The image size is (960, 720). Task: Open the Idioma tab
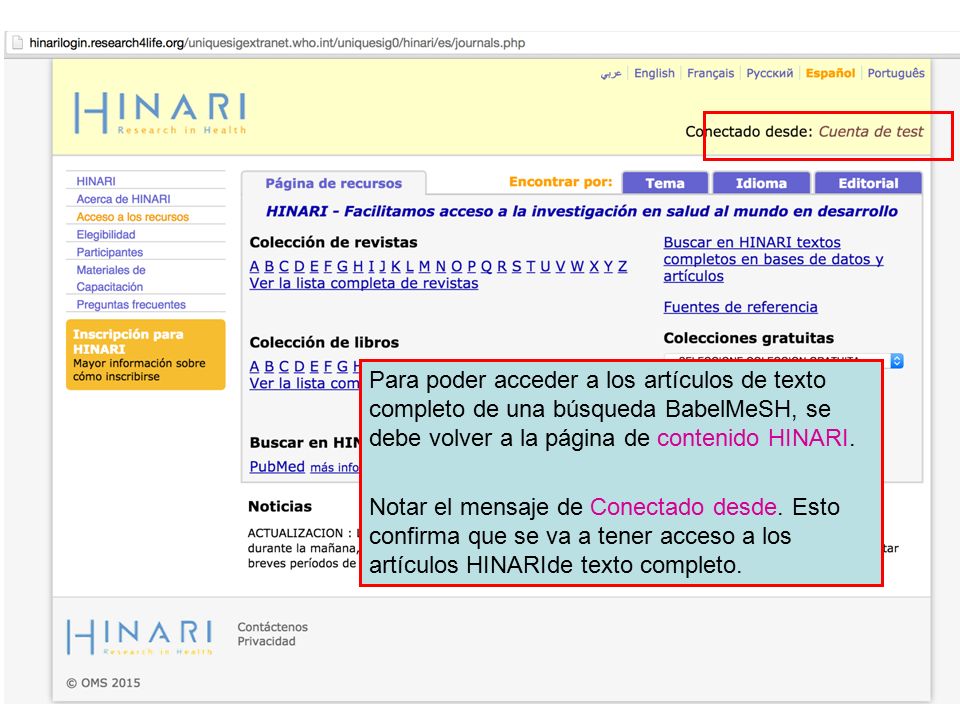click(x=761, y=183)
